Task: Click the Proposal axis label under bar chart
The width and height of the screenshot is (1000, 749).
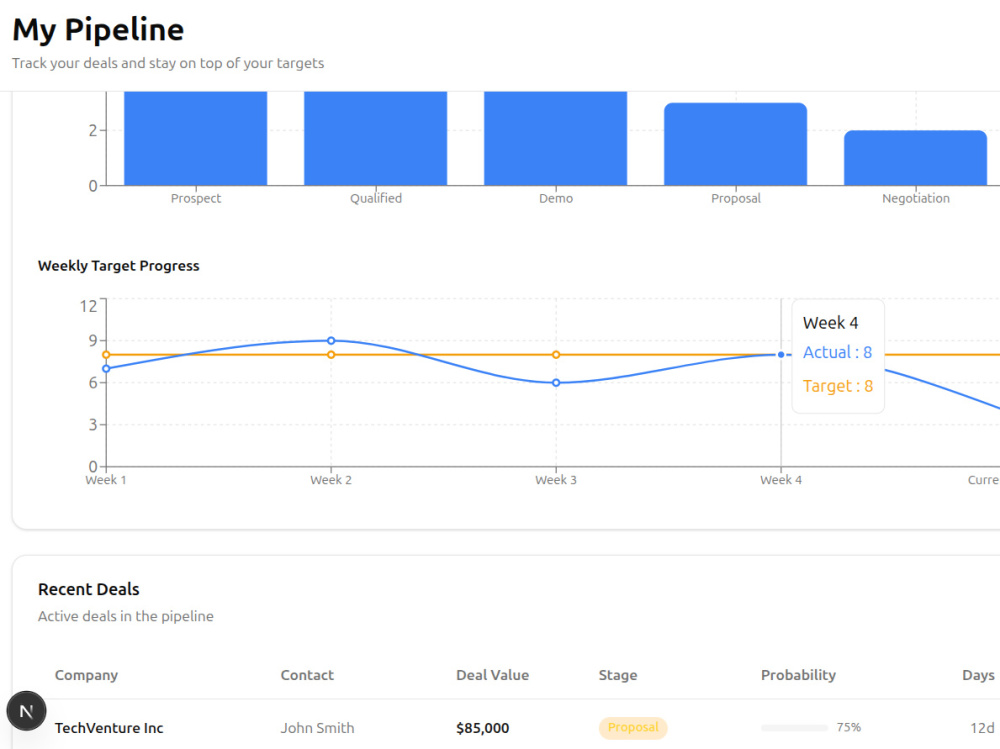Action: 736,198
